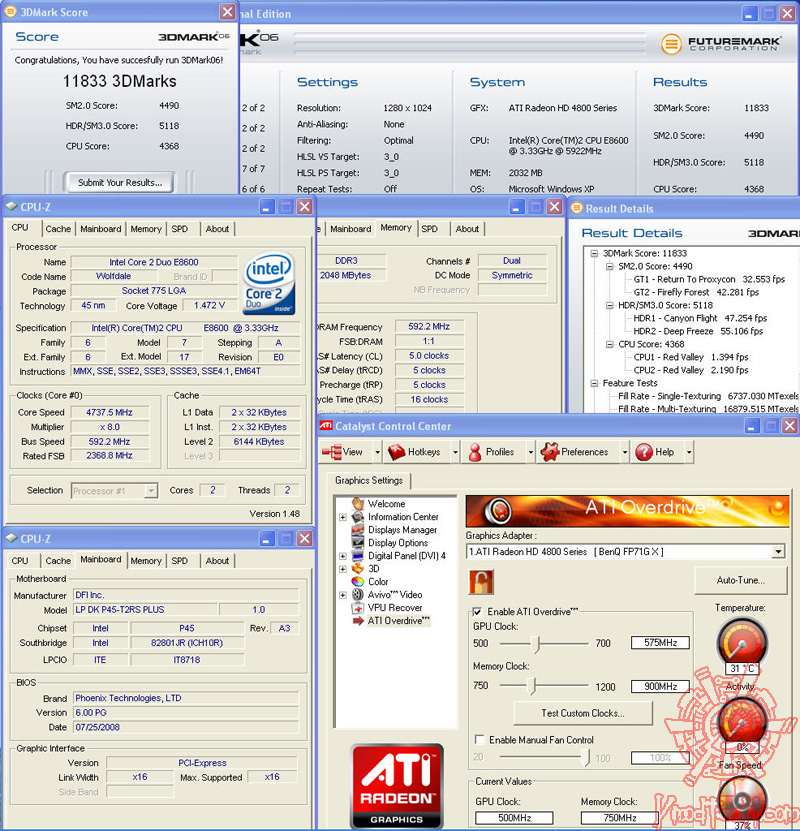The height and width of the screenshot is (831, 800).
Task: Open the Processor Selection dropdown in CPU-Z
Action: coord(151,491)
